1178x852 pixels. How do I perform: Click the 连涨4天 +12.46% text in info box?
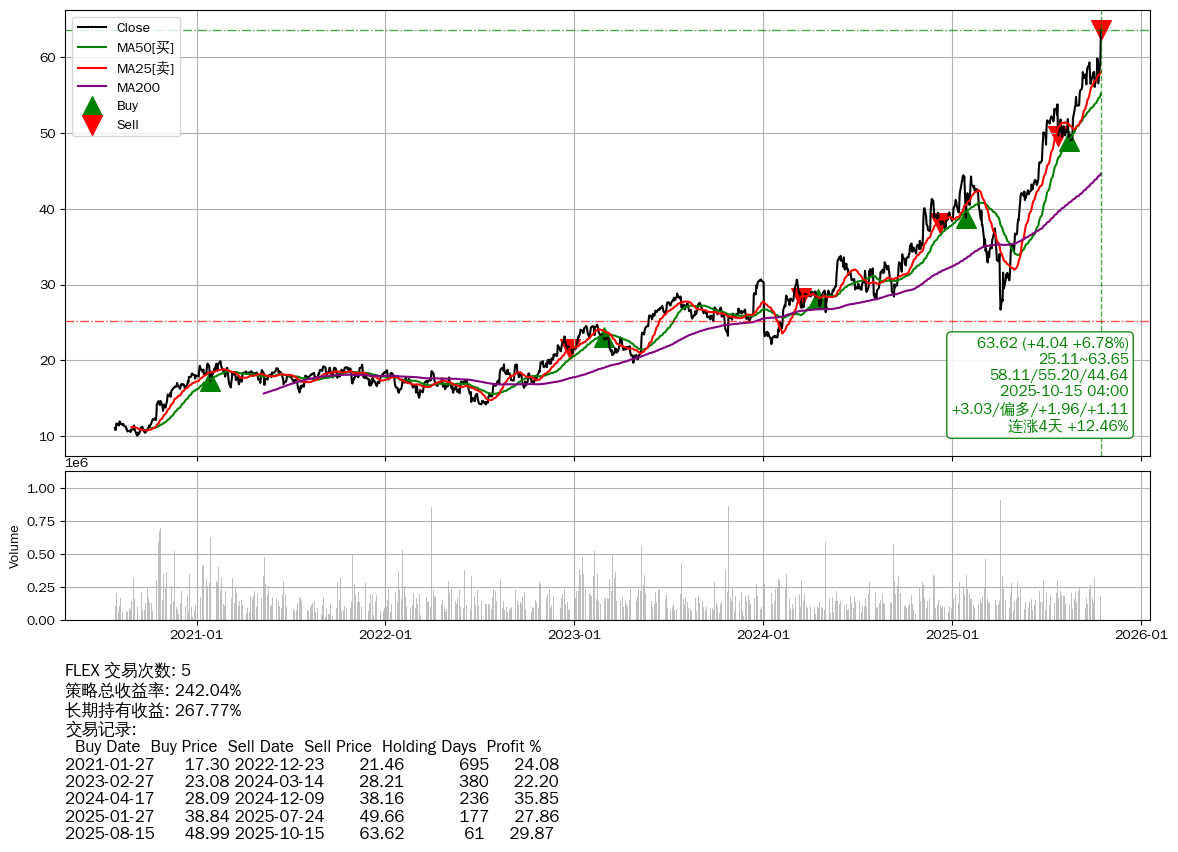(1067, 426)
